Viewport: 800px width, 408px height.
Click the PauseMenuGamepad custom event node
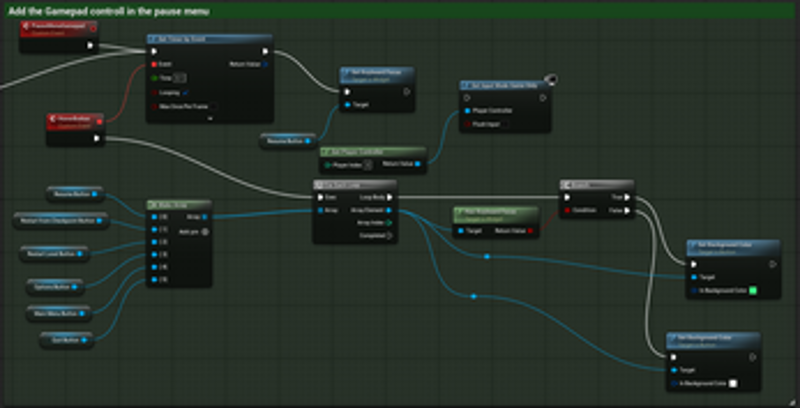[x=55, y=27]
